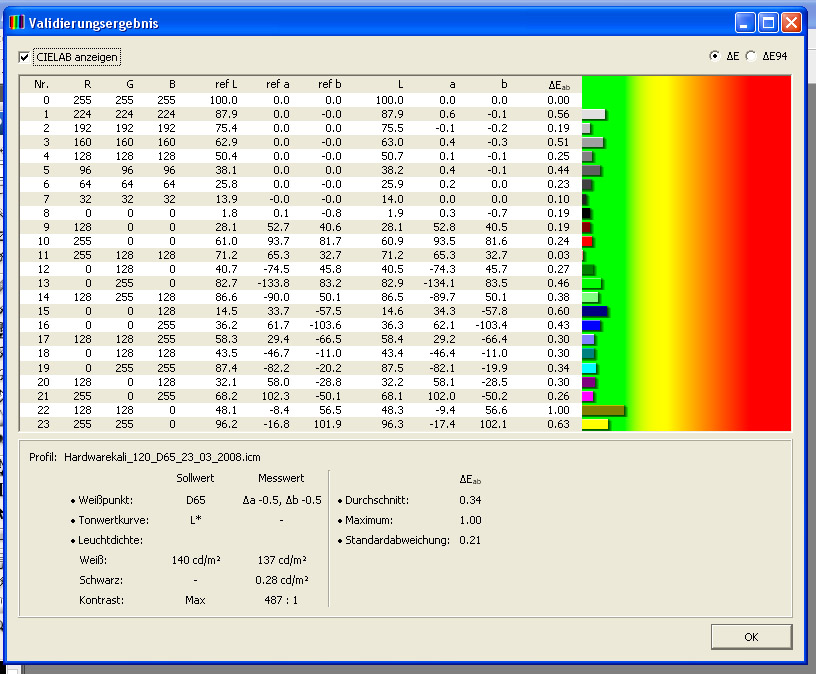Click the ref L column header
Viewport: 816px width, 674px height.
[226, 85]
